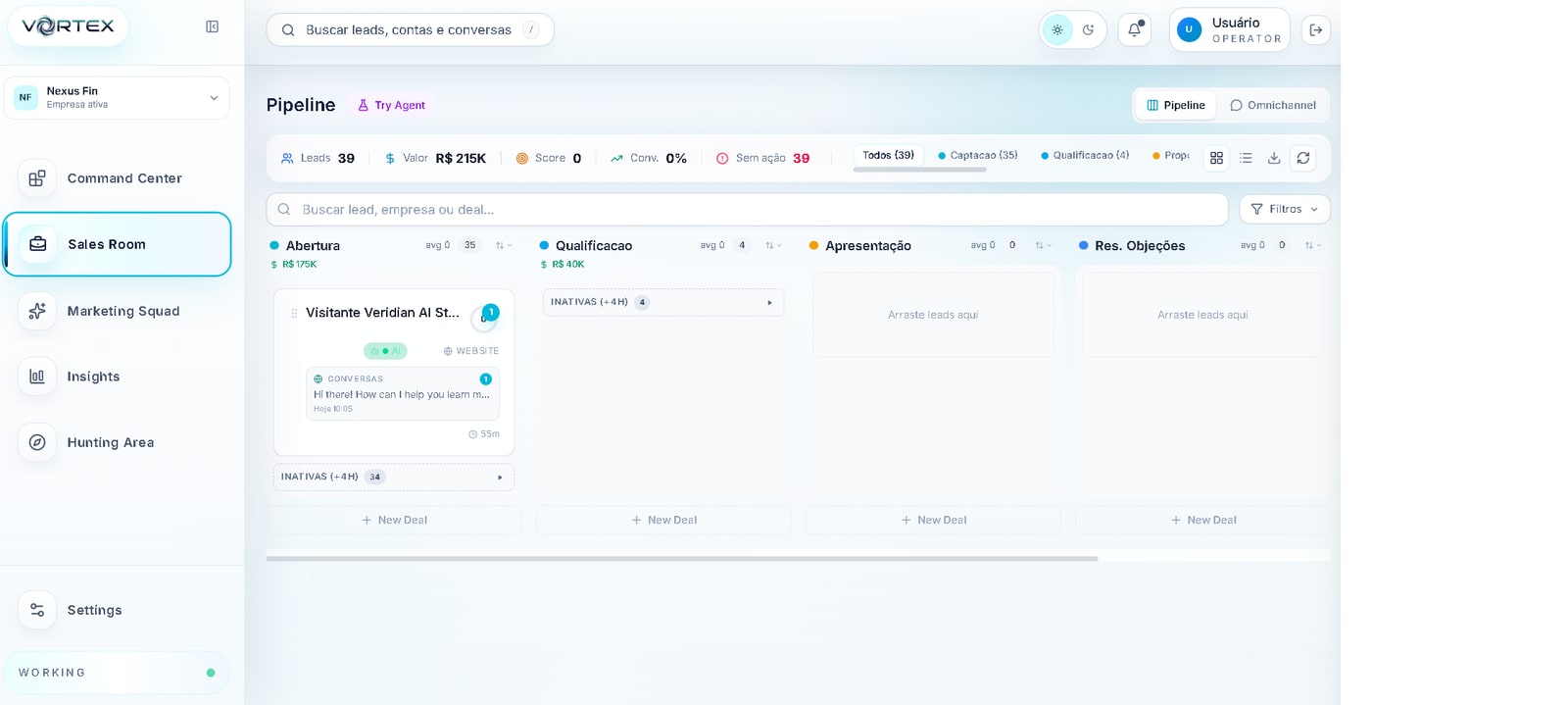Image resolution: width=1568 pixels, height=705 pixels.
Task: Switch to the Pipeline view tab
Action: [x=1176, y=105]
